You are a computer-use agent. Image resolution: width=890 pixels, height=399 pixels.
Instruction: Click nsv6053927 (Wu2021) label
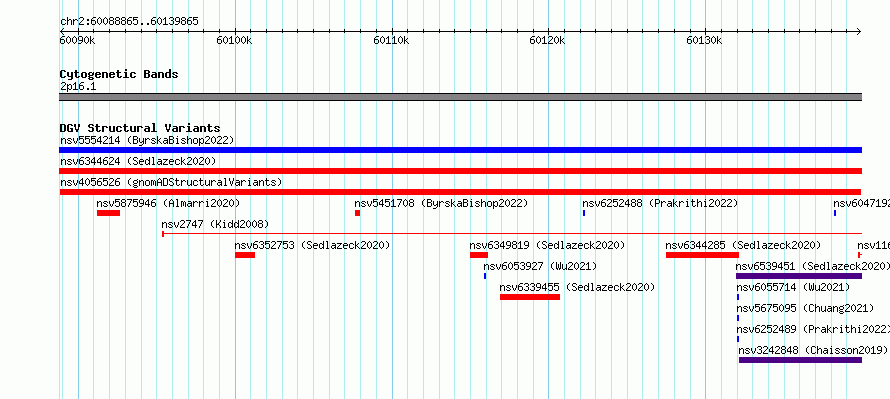point(540,266)
